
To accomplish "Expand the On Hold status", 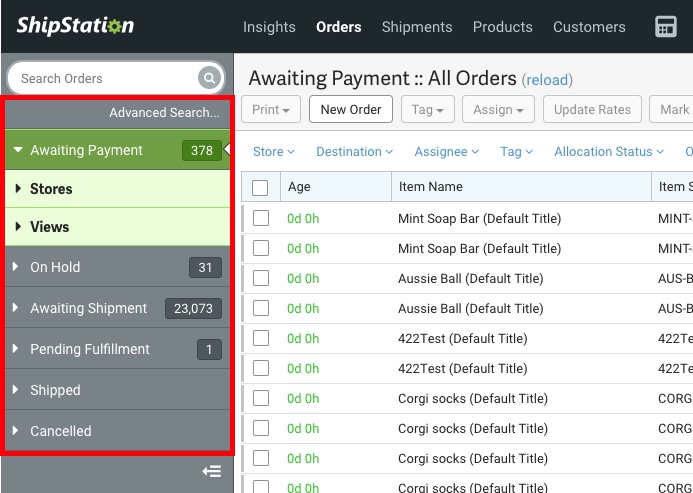I will (x=15, y=266).
